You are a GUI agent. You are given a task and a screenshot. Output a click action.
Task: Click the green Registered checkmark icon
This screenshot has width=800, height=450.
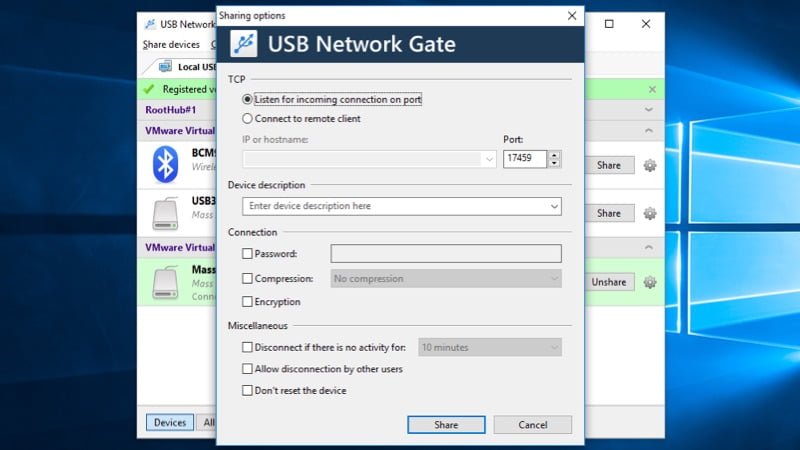point(149,89)
